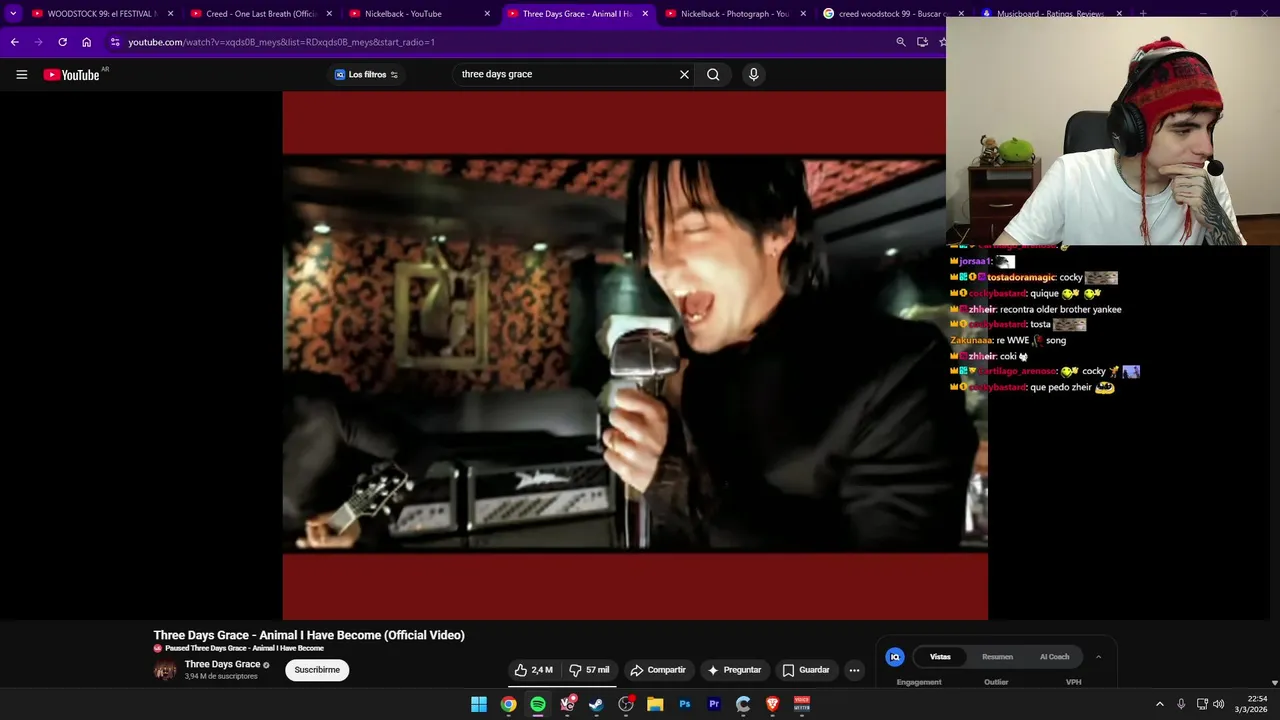Click the video title Animal I Have Become
The width and height of the screenshot is (1280, 720).
point(309,635)
